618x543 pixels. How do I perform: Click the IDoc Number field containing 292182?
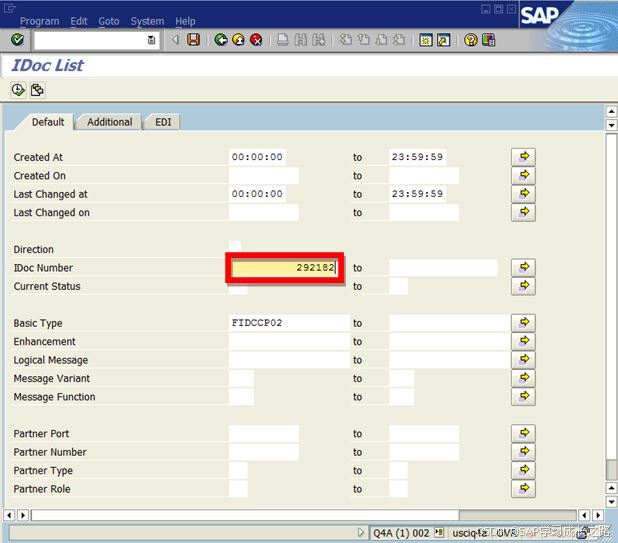tap(284, 268)
